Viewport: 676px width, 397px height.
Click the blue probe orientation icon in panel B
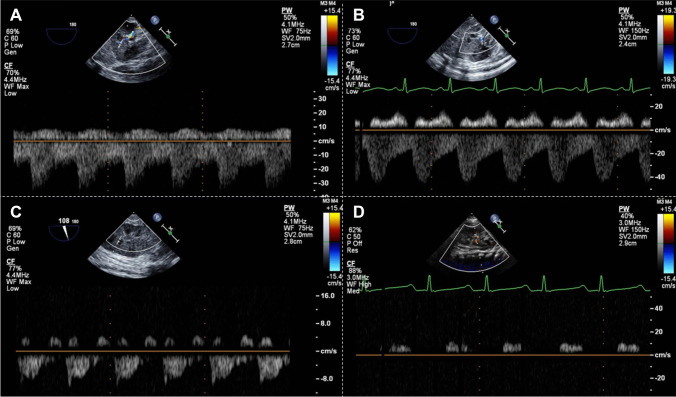pos(494,19)
